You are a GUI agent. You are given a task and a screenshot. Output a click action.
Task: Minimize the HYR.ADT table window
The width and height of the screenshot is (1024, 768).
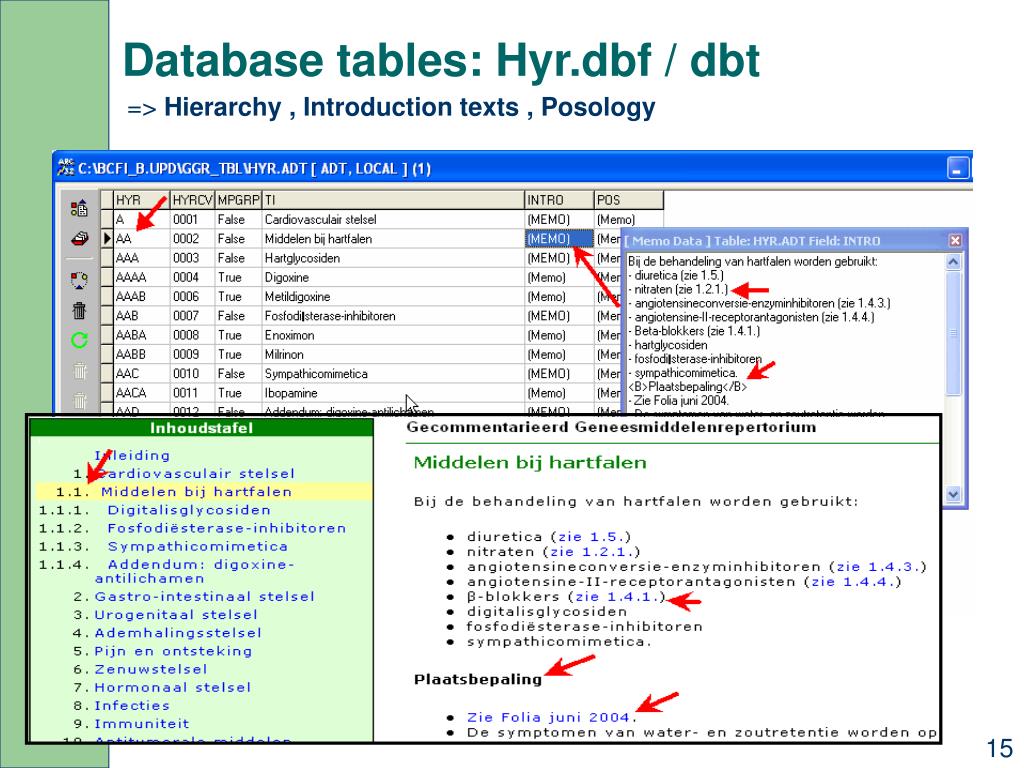click(x=957, y=168)
